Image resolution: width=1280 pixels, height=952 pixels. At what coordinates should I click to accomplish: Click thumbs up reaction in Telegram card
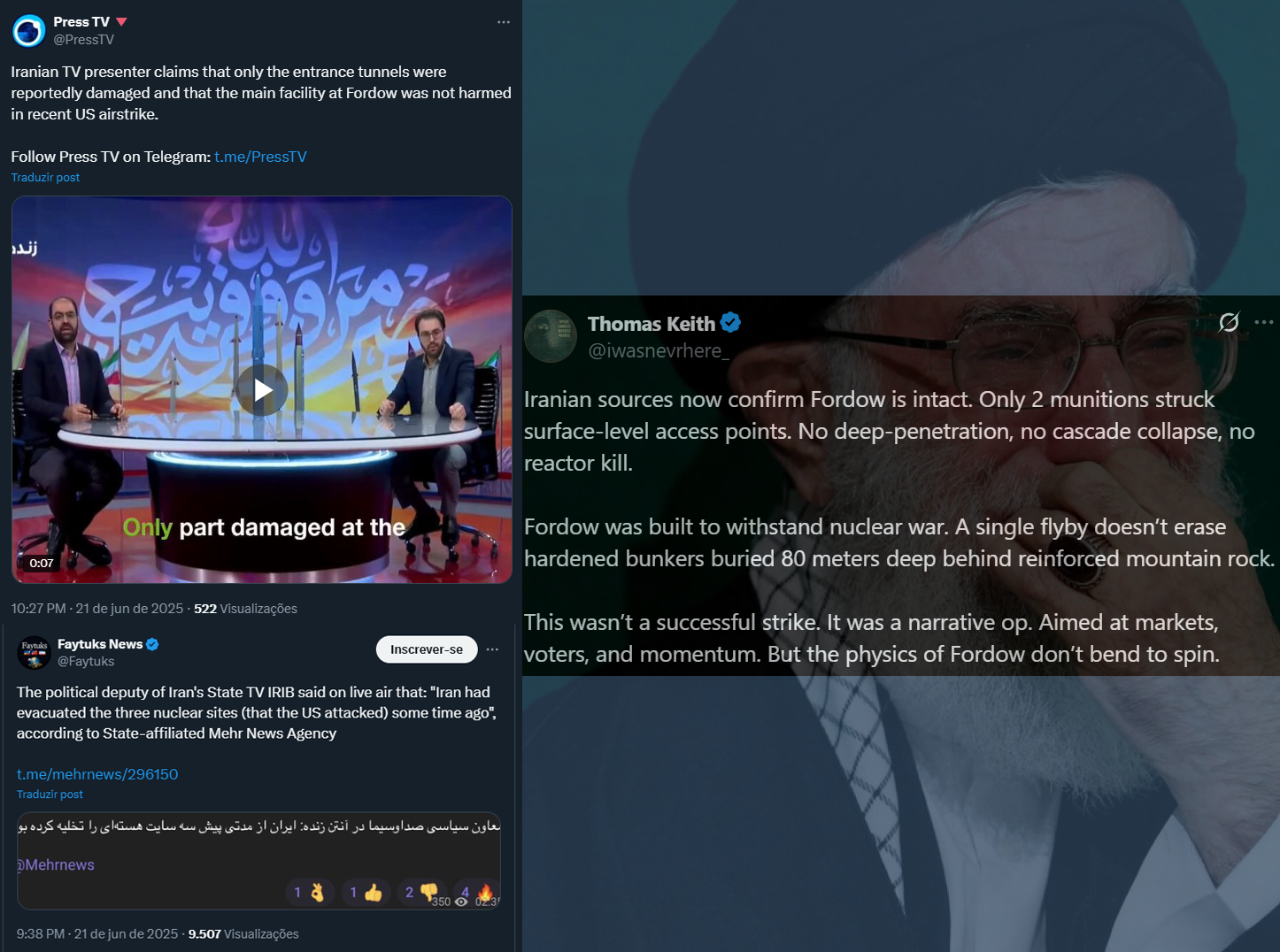point(366,893)
